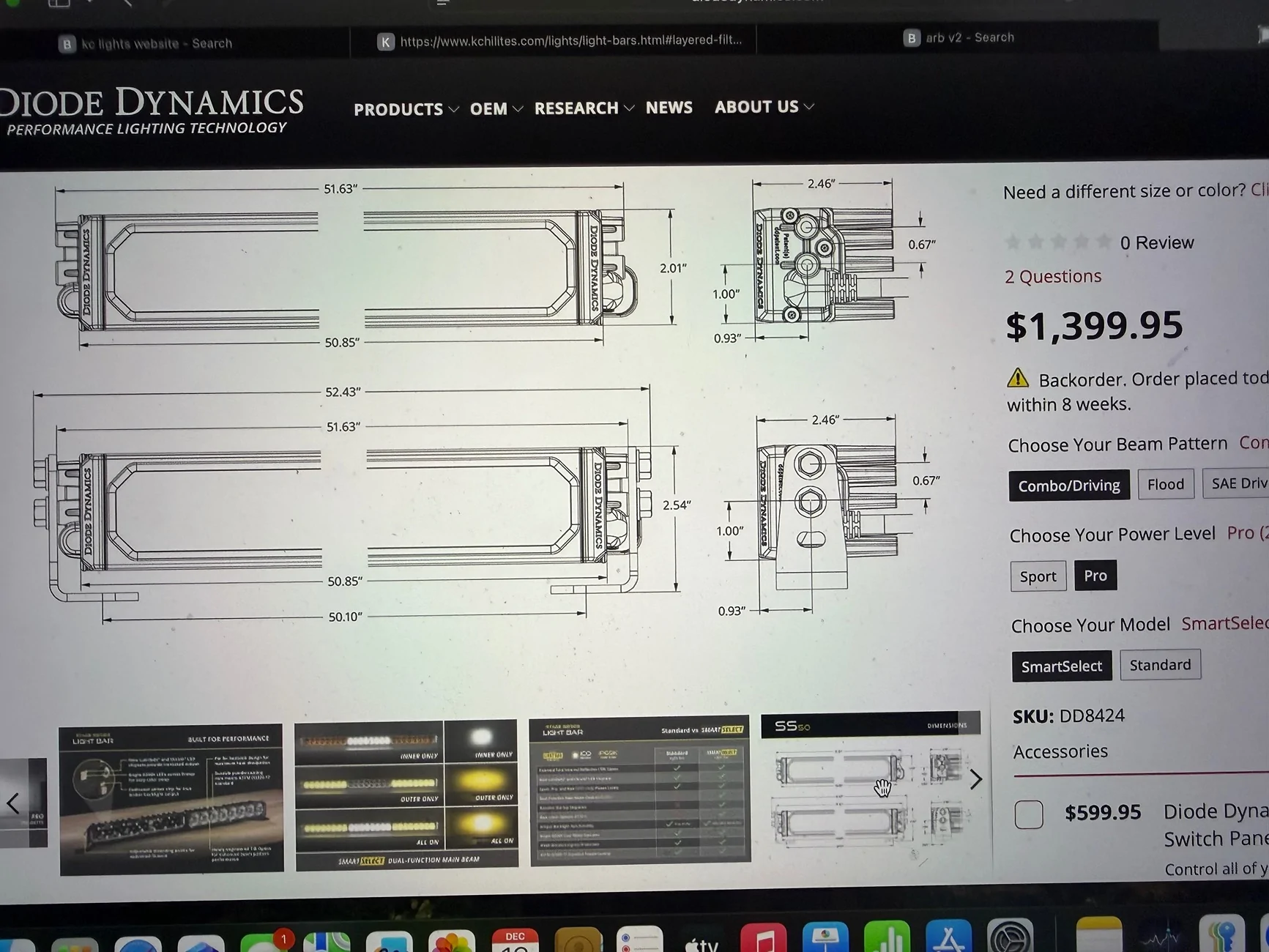Open Music app in the dock

click(x=763, y=938)
